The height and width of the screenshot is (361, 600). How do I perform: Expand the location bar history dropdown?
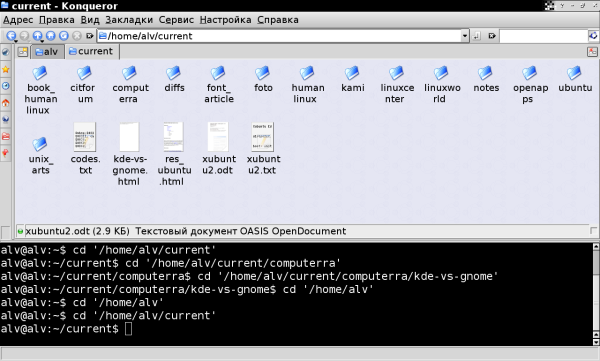pyautogui.click(x=465, y=36)
